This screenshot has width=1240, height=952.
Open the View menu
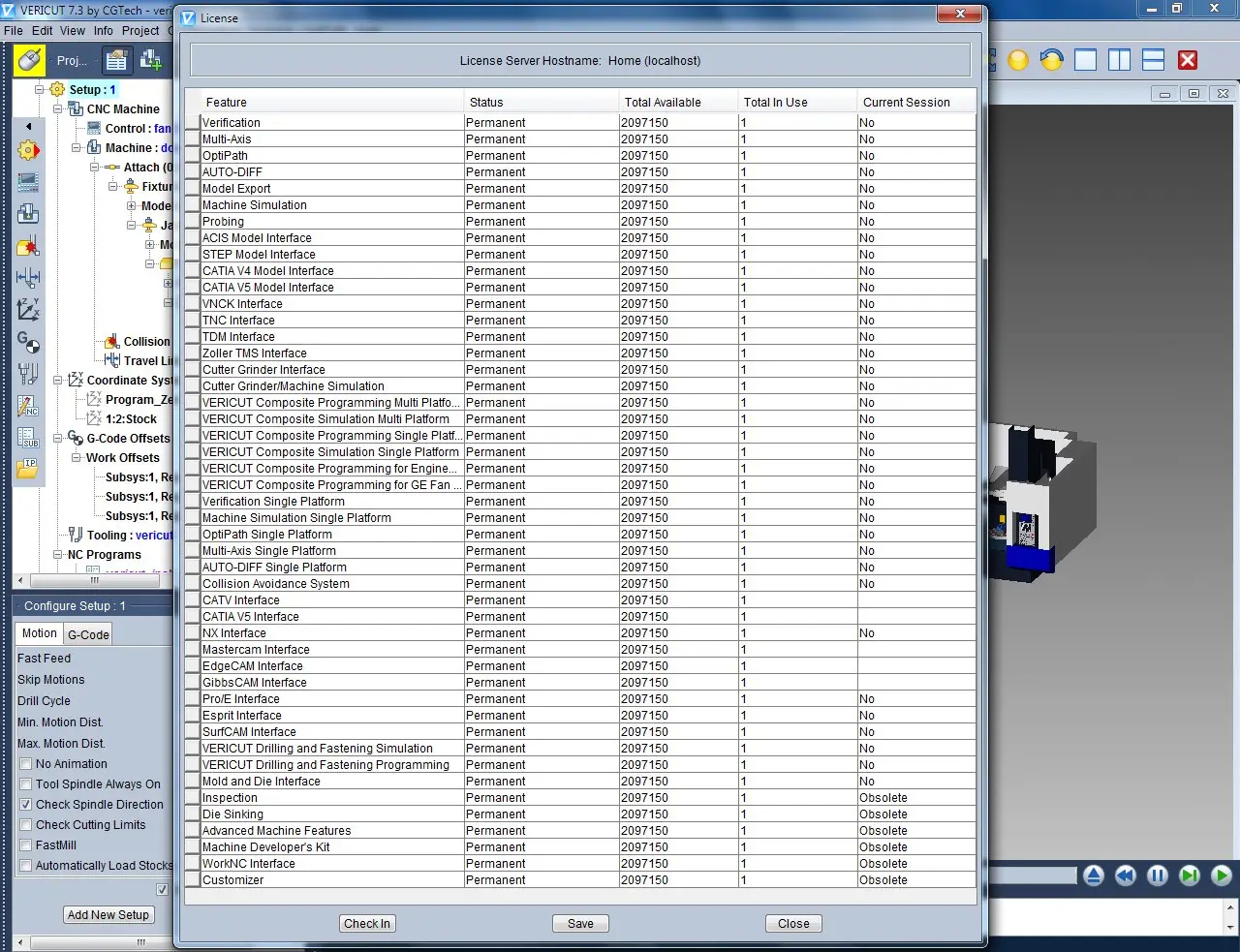tap(73, 31)
